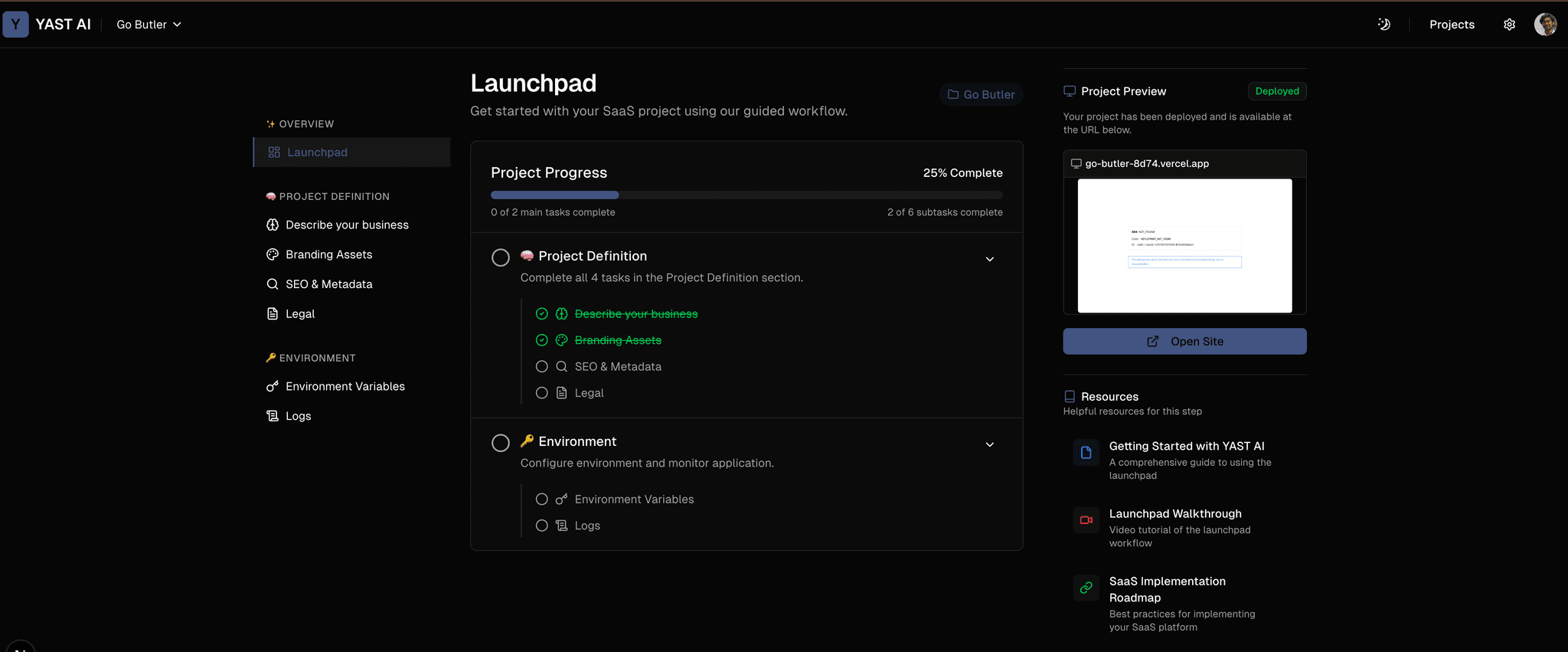Image resolution: width=1568 pixels, height=652 pixels.
Task: Click the Launchpad grid icon in sidebar
Action: (x=274, y=152)
